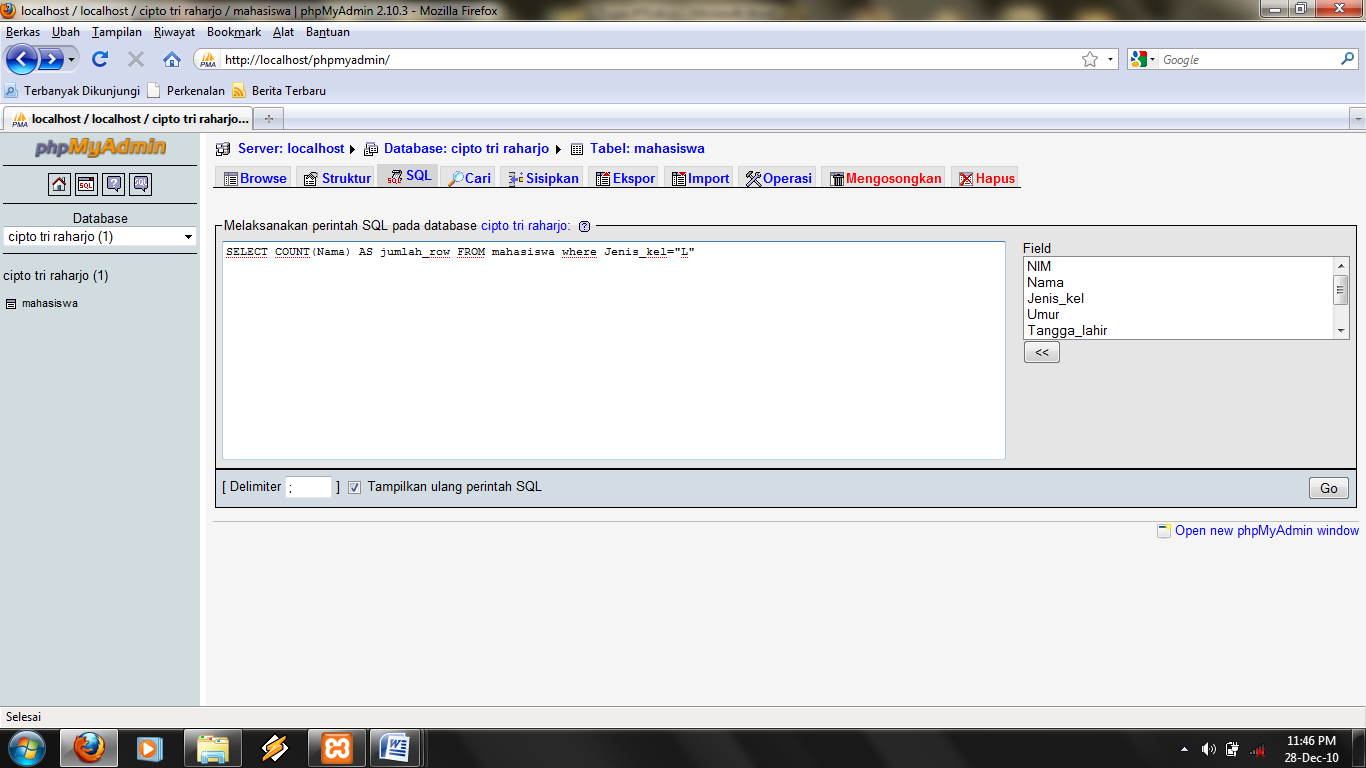Open Terbanyak Dikunjungi bookmark

coord(72,90)
